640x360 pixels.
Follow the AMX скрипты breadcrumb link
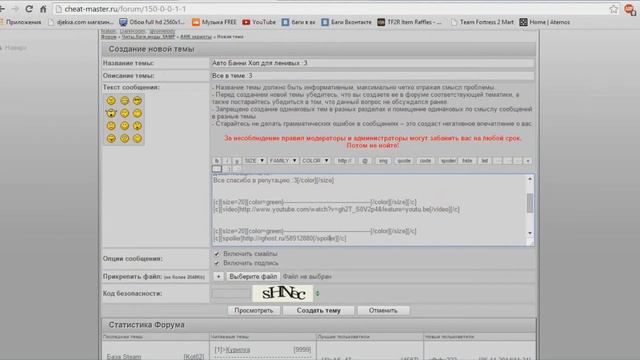pos(196,37)
